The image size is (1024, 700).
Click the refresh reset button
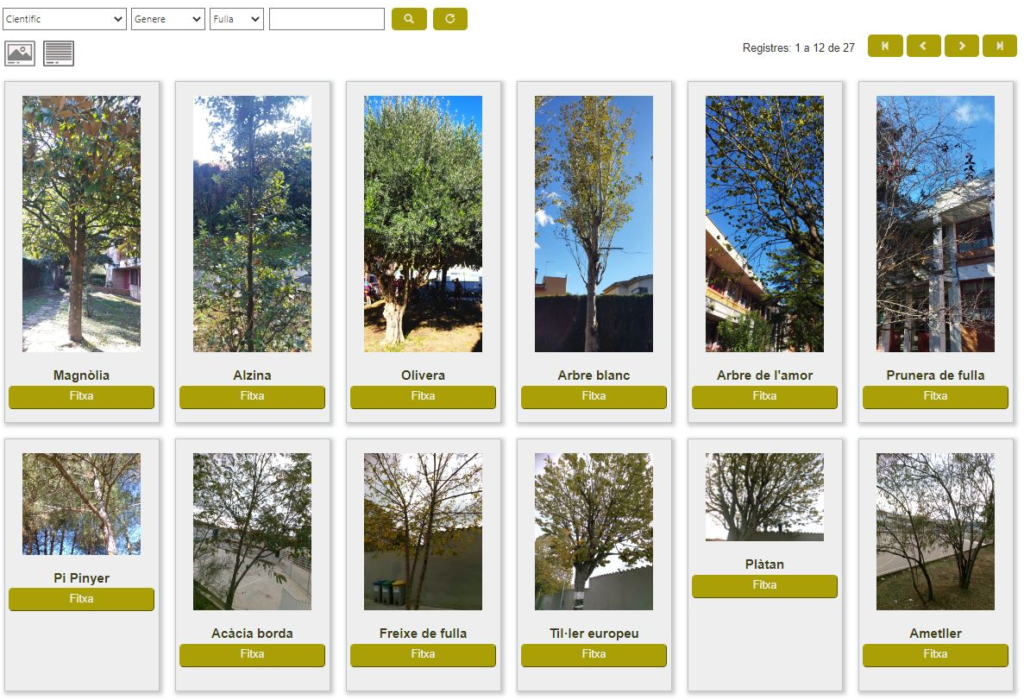click(x=450, y=19)
